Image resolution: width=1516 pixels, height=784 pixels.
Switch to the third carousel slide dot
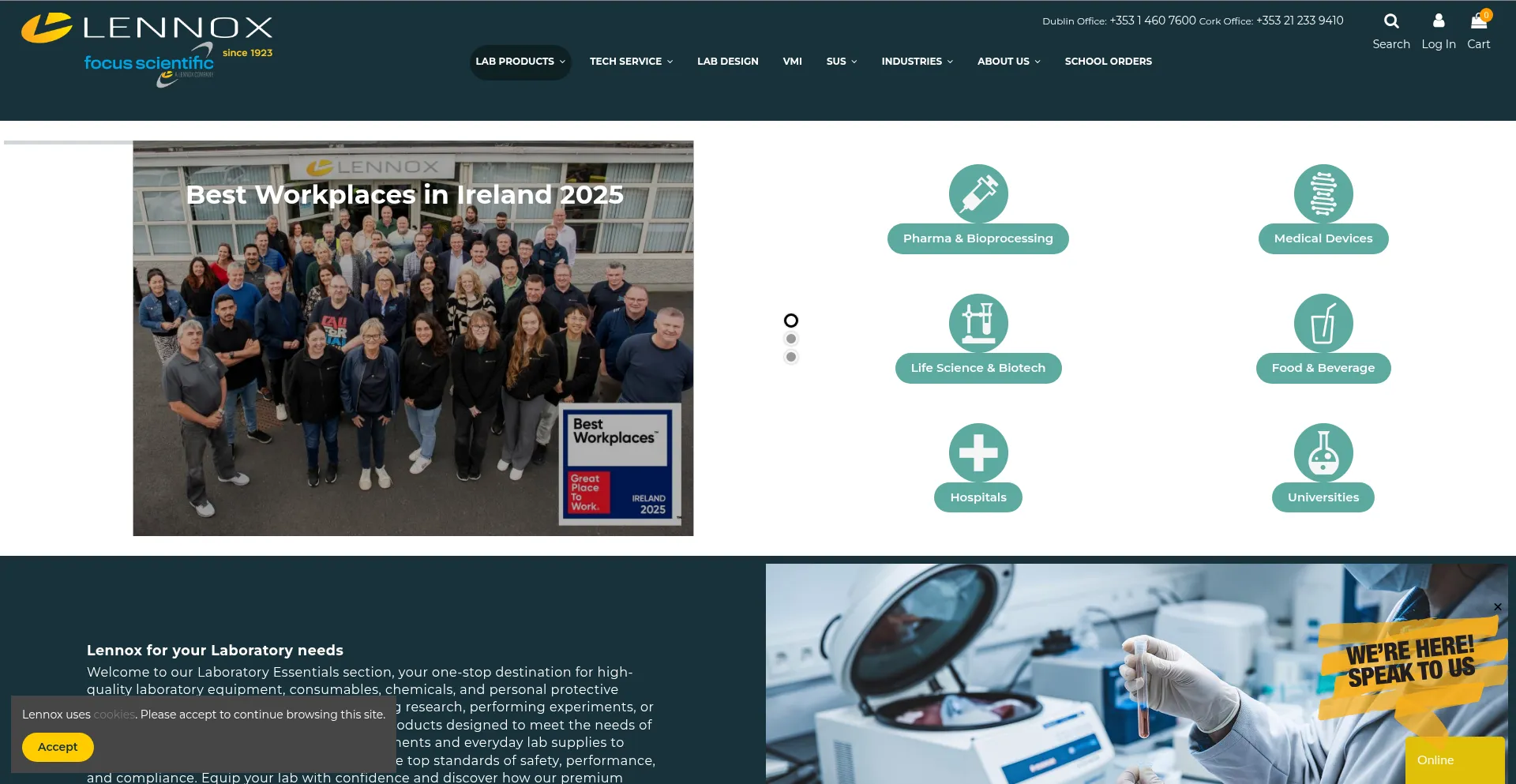click(x=790, y=357)
